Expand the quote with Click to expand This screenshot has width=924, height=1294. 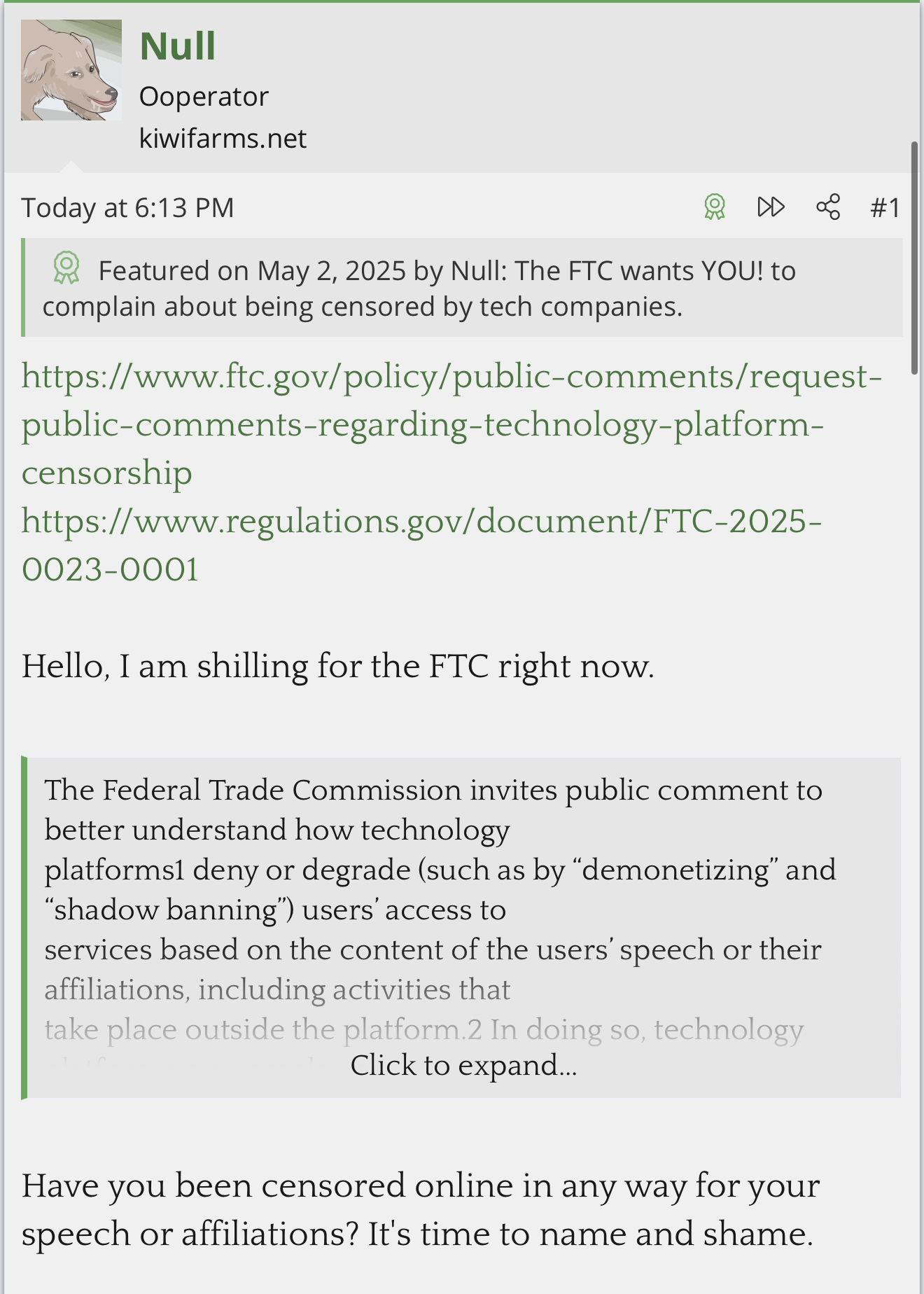(x=463, y=1065)
